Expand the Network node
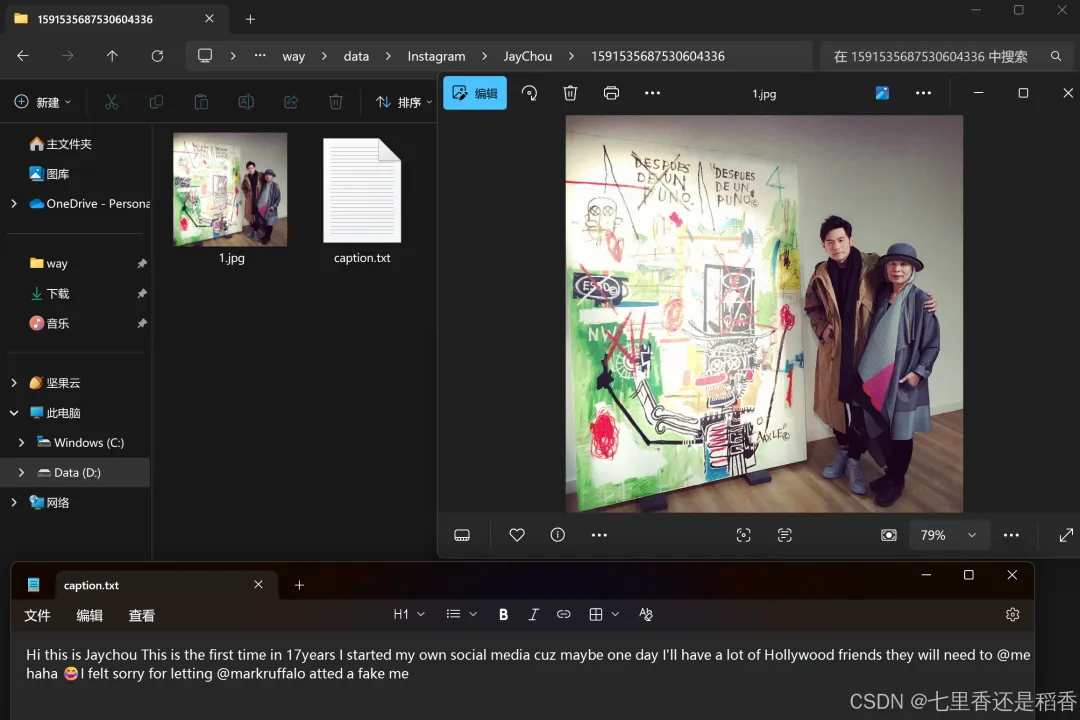 click(14, 503)
